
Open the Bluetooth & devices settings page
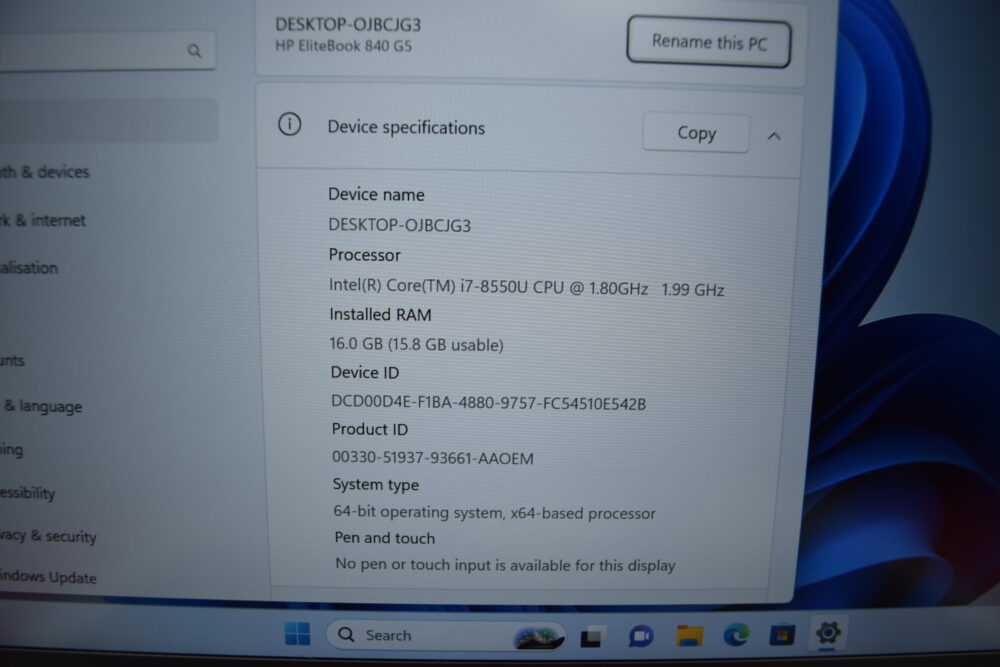45,172
